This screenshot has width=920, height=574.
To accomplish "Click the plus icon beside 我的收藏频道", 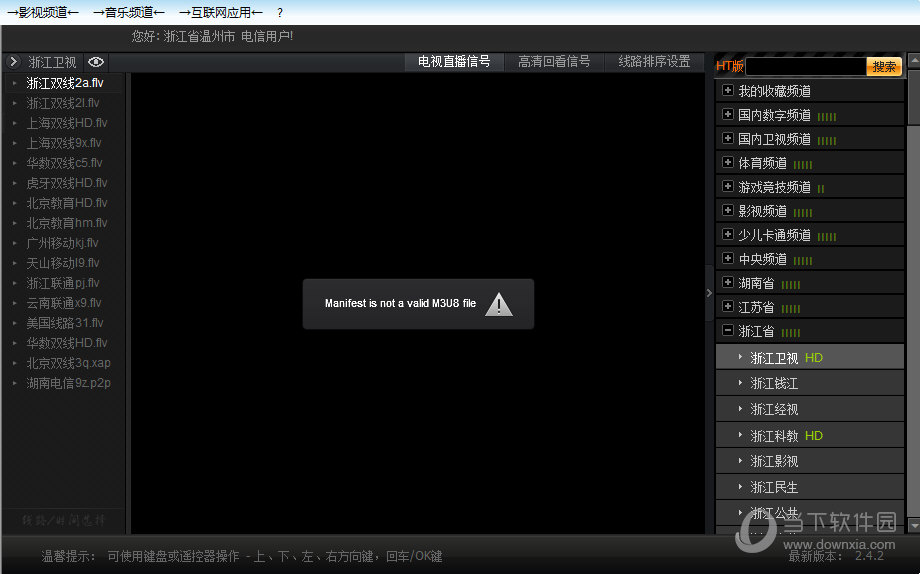I will [x=728, y=90].
